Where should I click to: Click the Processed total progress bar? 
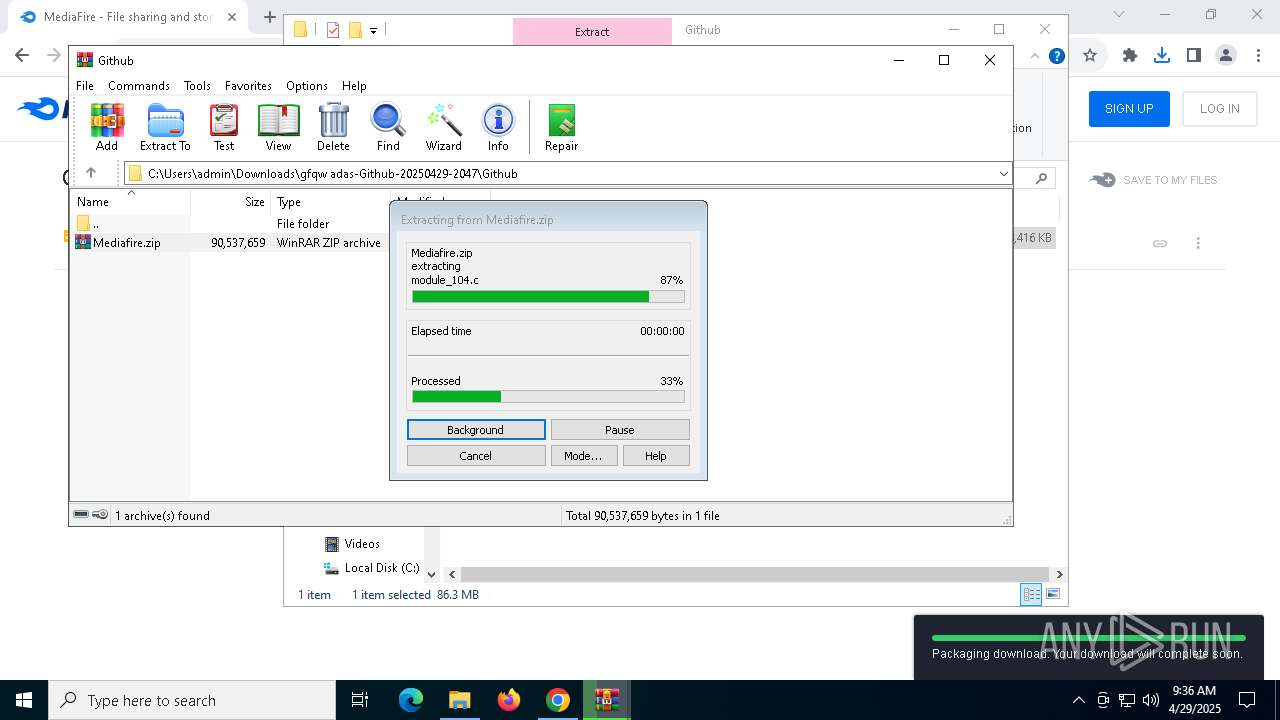click(x=548, y=397)
